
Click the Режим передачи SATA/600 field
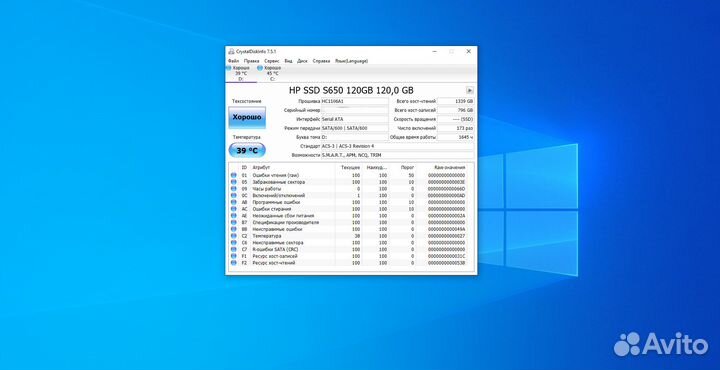pos(354,128)
